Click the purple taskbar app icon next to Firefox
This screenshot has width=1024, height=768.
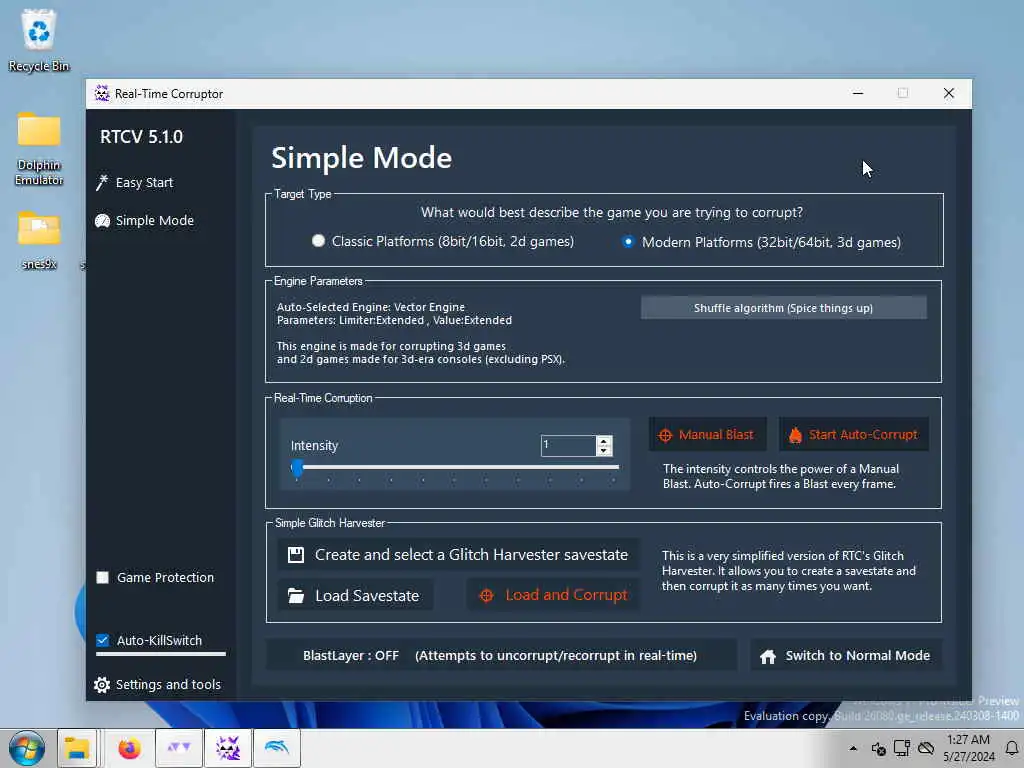point(178,748)
